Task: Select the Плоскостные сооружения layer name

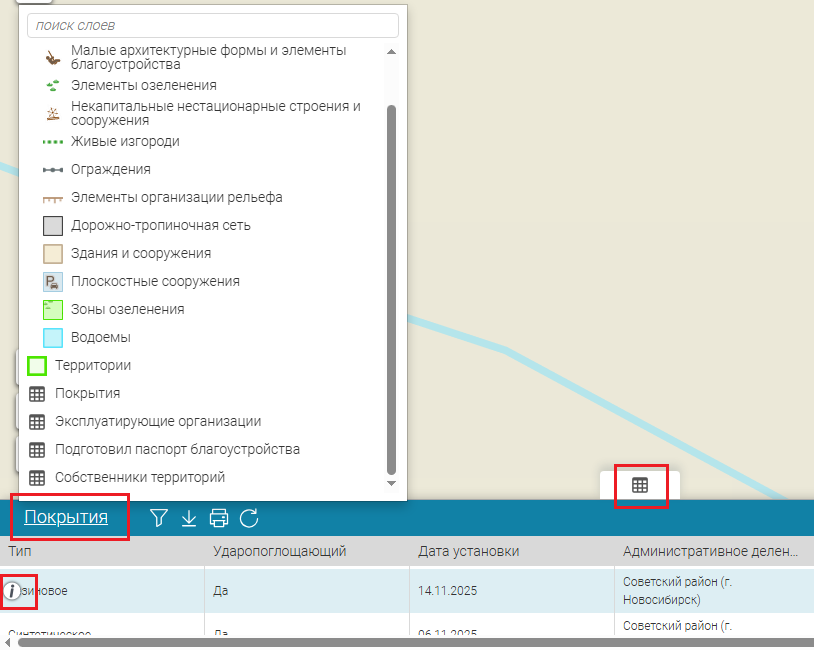Action: [155, 282]
